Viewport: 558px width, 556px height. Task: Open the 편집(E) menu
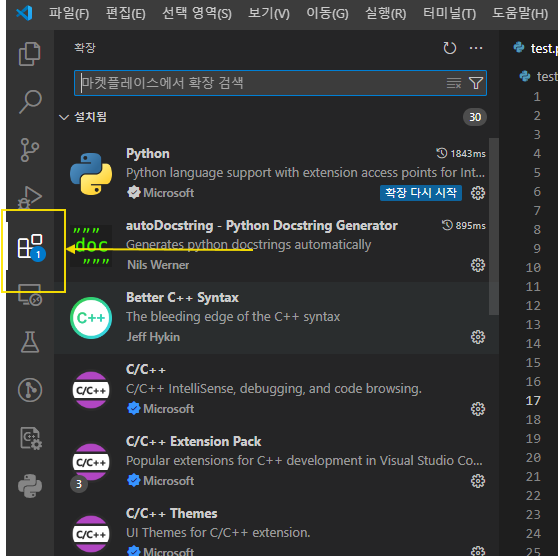point(126,14)
